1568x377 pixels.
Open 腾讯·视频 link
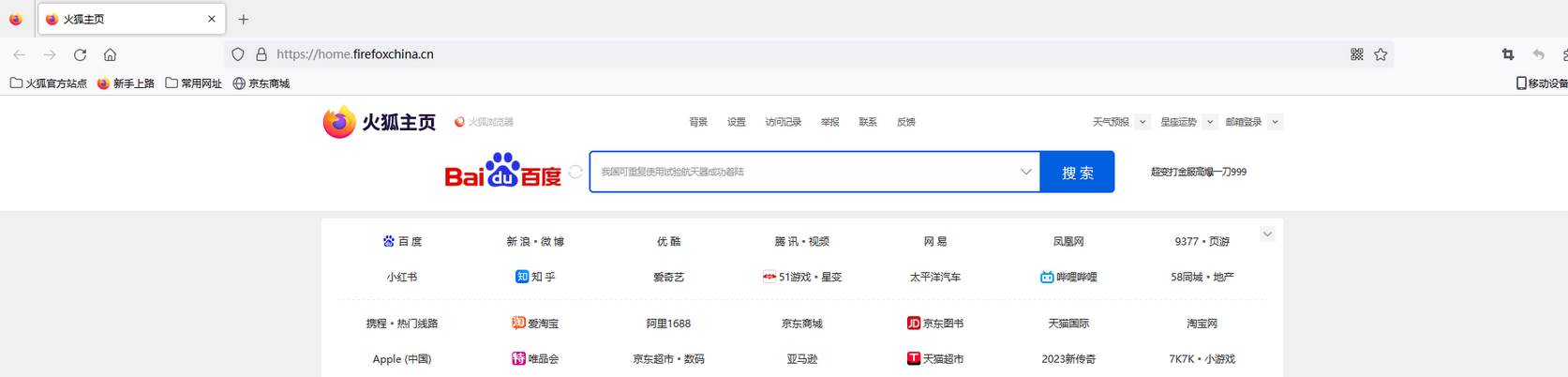[802, 241]
